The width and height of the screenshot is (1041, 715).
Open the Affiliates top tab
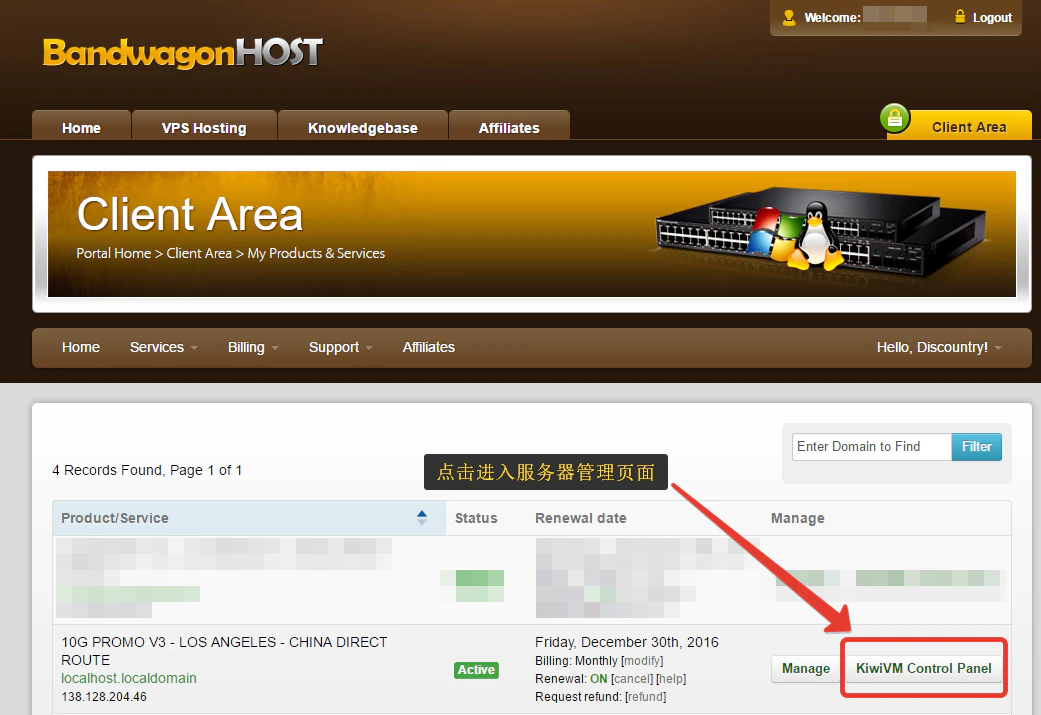509,126
